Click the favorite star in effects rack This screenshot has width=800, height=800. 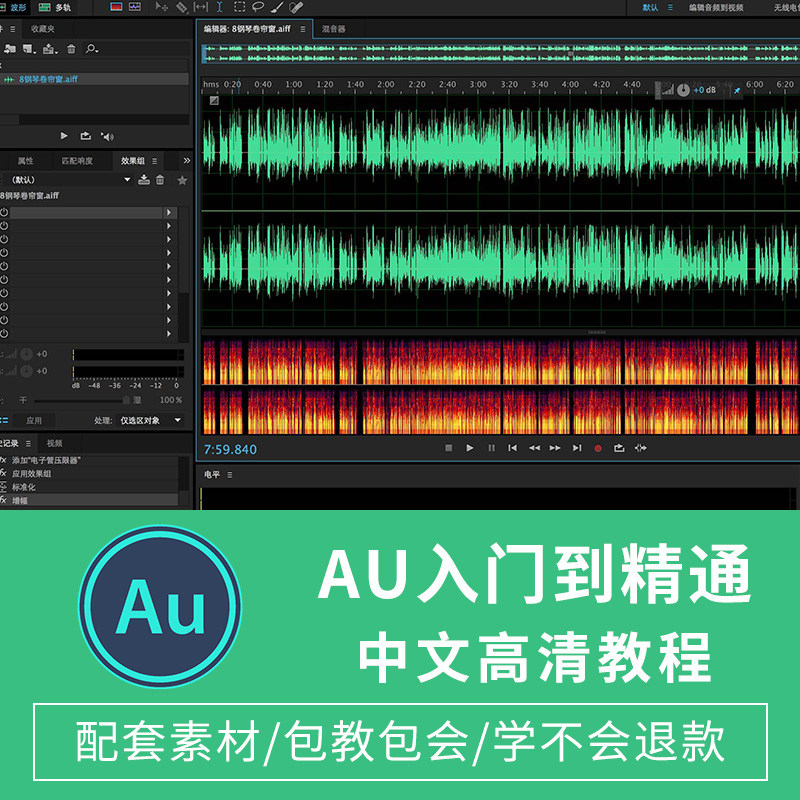[182, 180]
